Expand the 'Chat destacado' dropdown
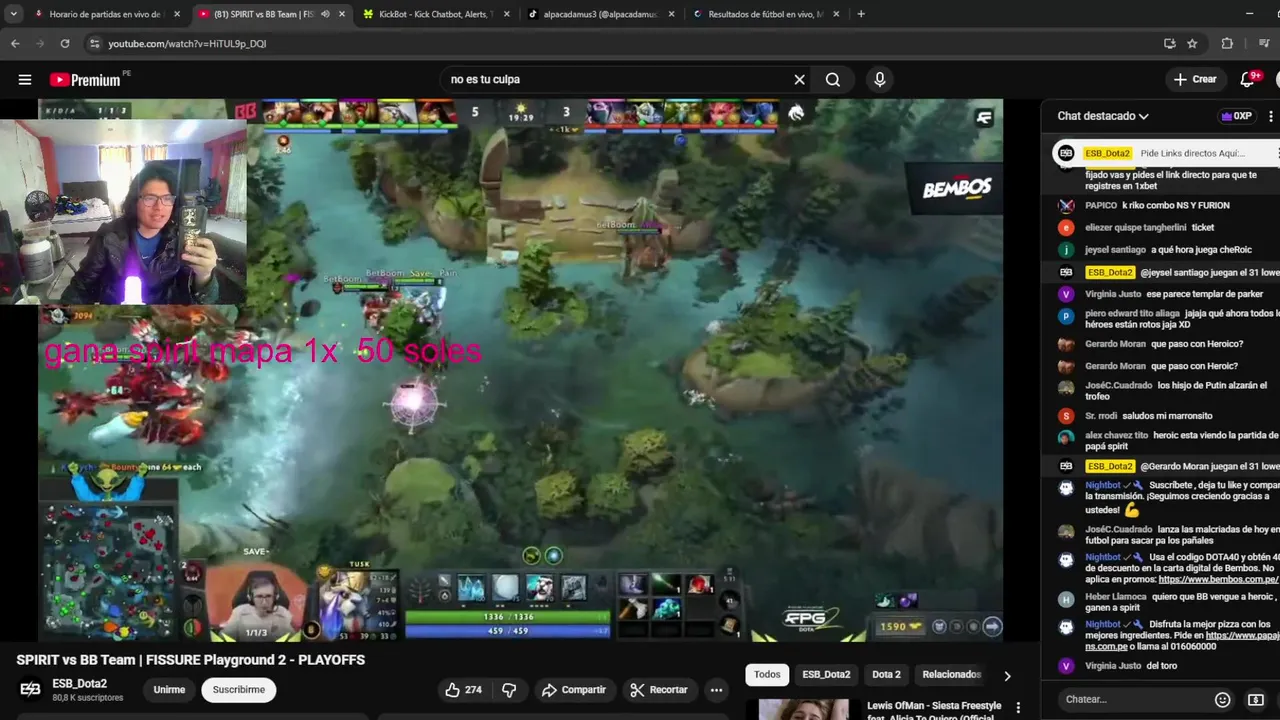The image size is (1280, 720). [1103, 116]
